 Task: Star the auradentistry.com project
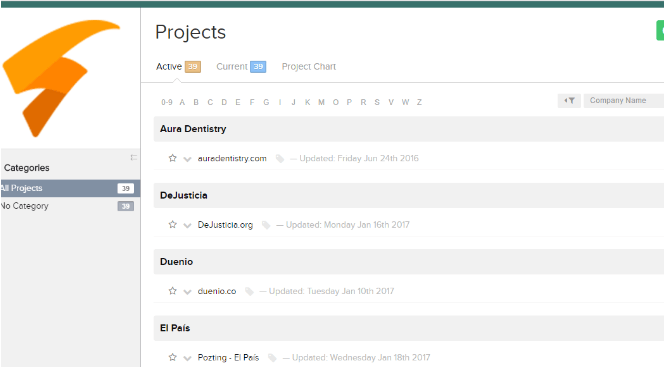(x=172, y=158)
